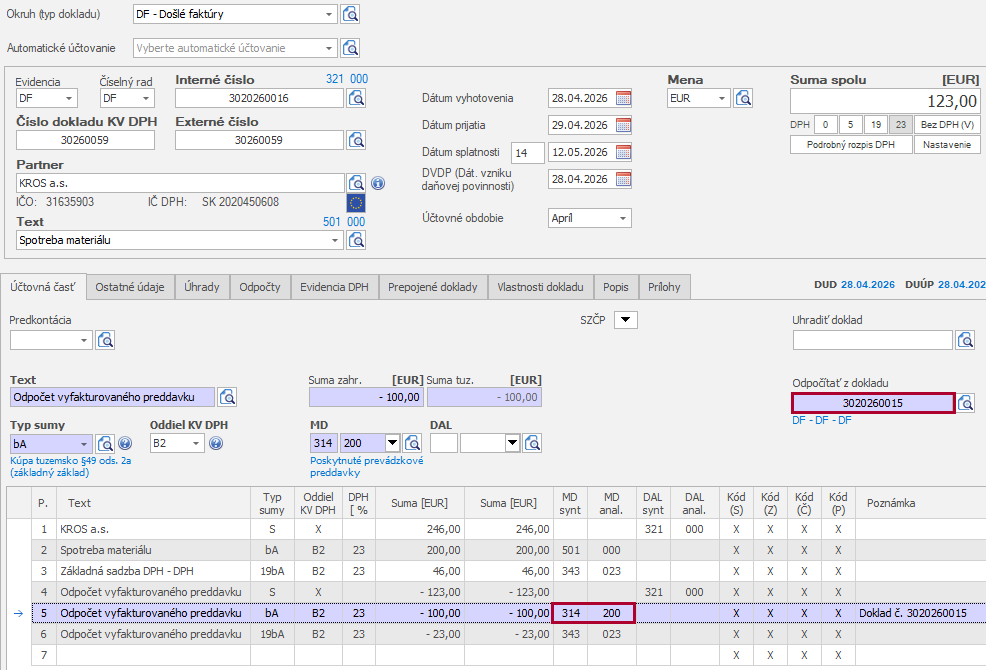Click the lookup icon next to Mena EUR

click(743, 98)
